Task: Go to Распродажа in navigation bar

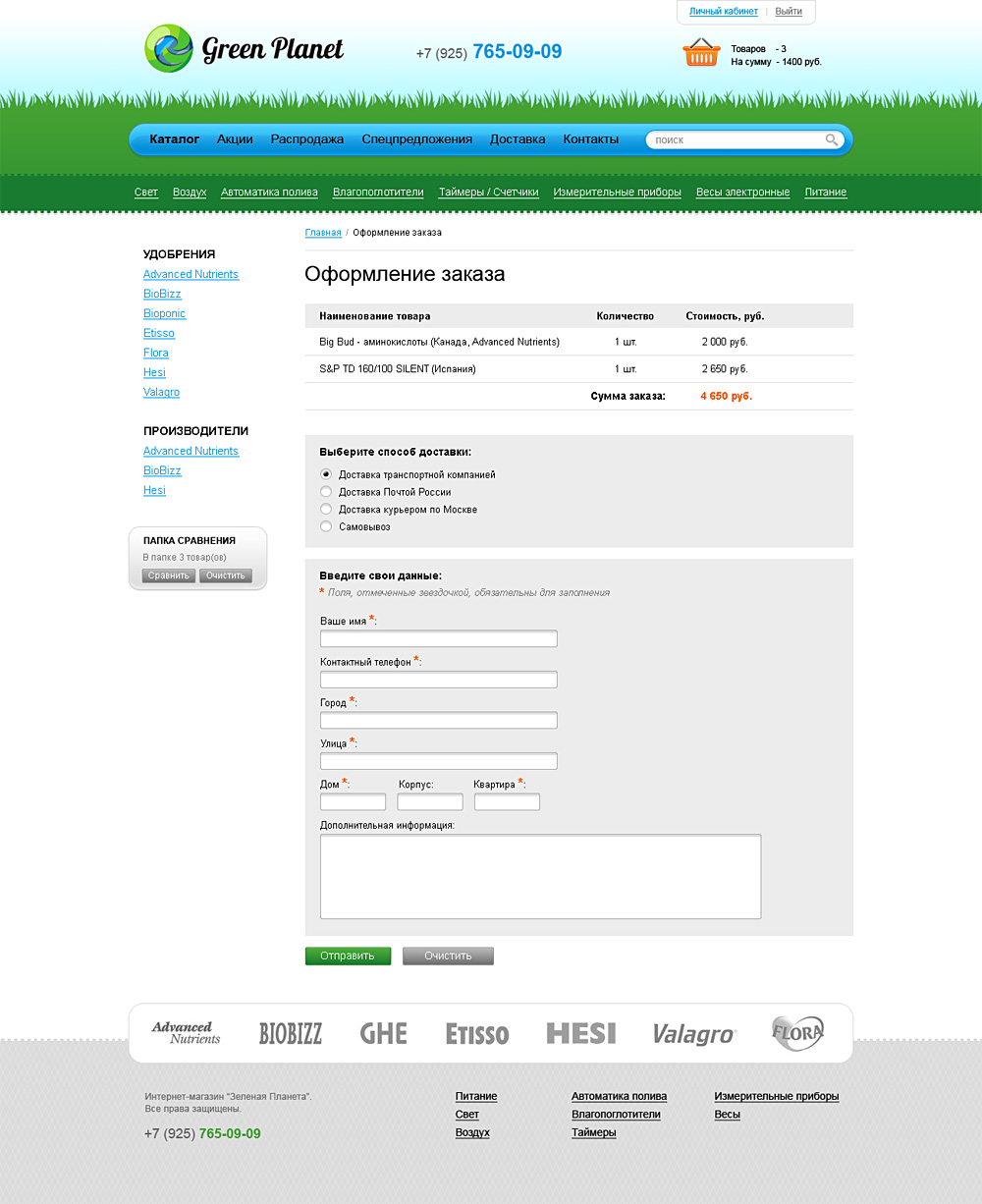Action: click(307, 139)
